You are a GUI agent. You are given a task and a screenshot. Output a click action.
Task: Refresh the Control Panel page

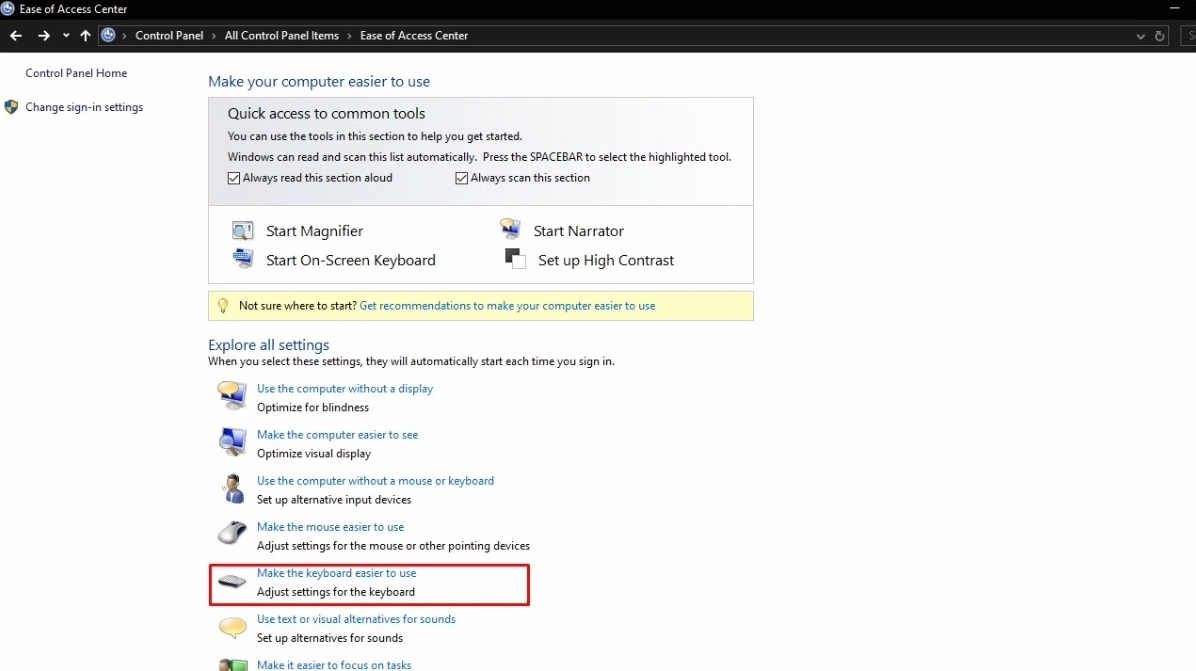point(1160,36)
